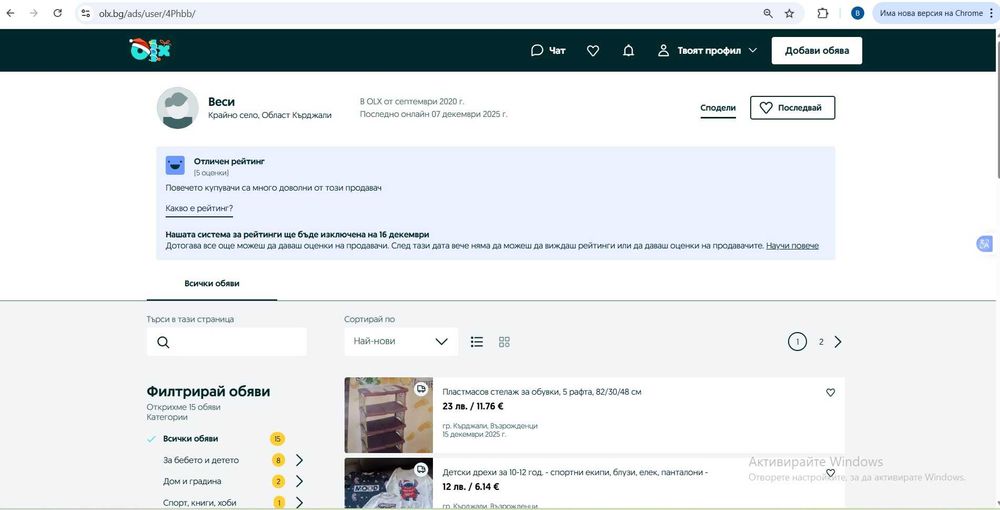Viewport: 1000px width, 510px height.
Task: Go to next listings page arrow
Action: click(x=838, y=342)
